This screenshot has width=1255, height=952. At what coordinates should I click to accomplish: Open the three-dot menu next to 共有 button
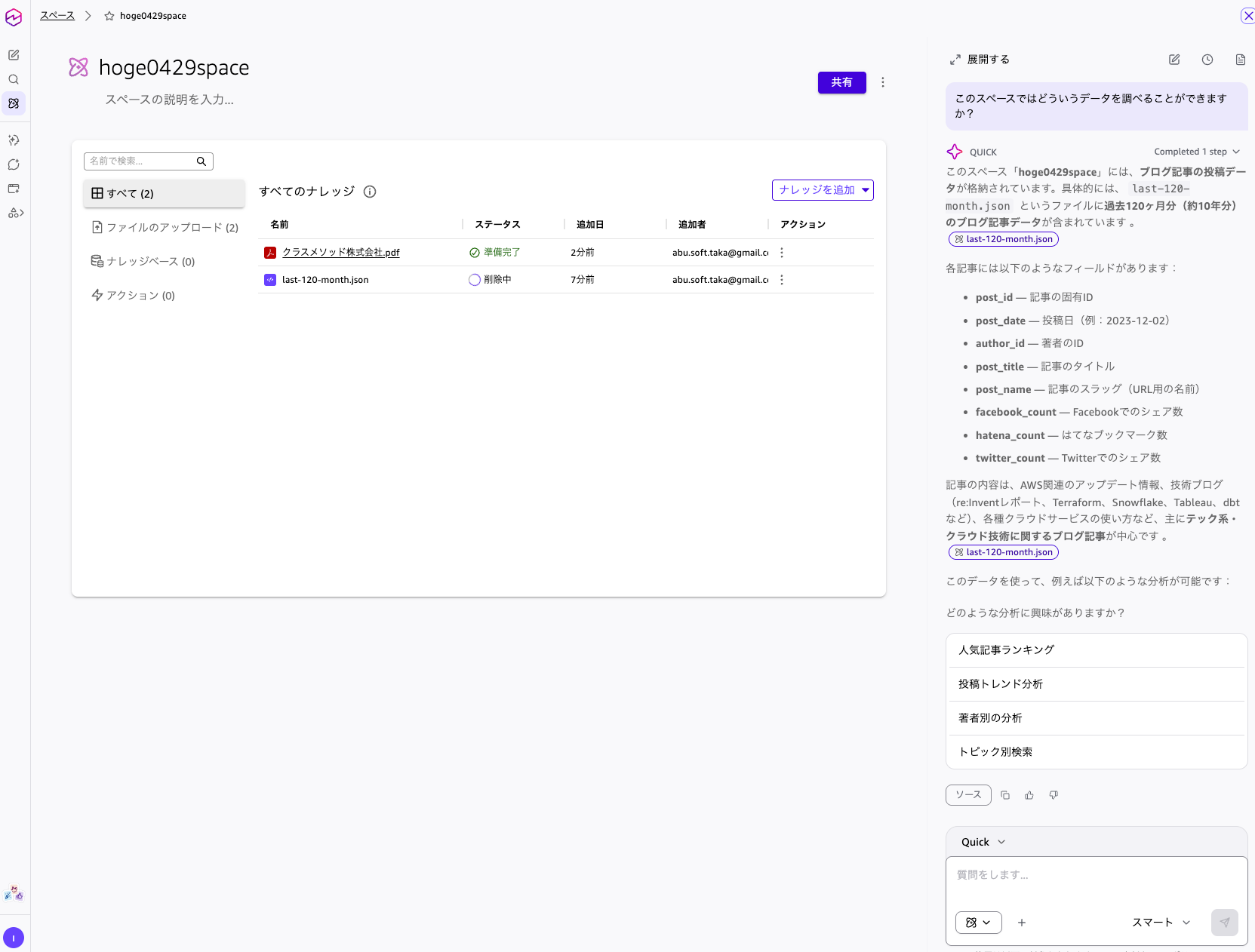pyautogui.click(x=883, y=82)
